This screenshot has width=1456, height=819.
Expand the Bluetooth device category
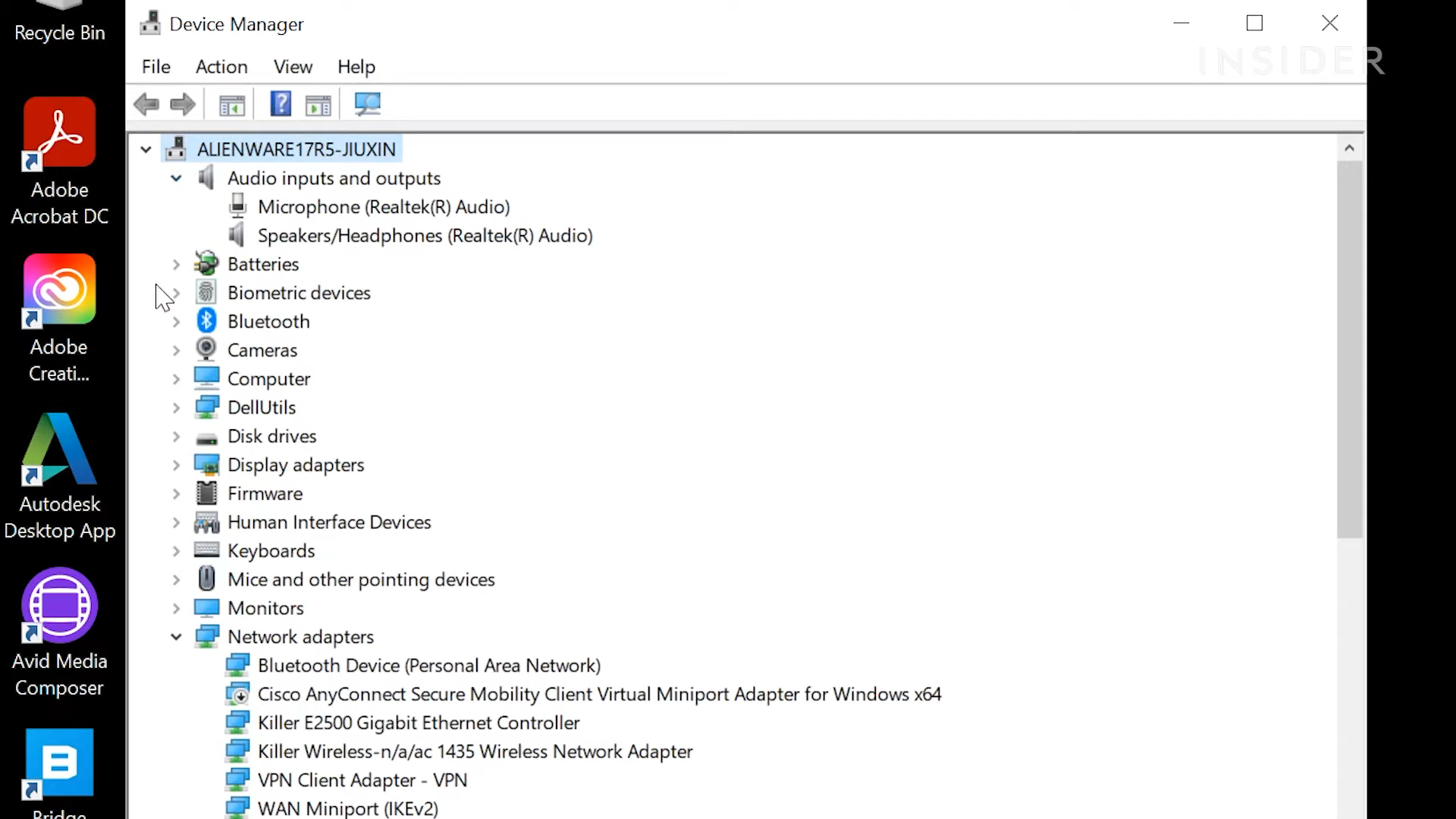(176, 321)
